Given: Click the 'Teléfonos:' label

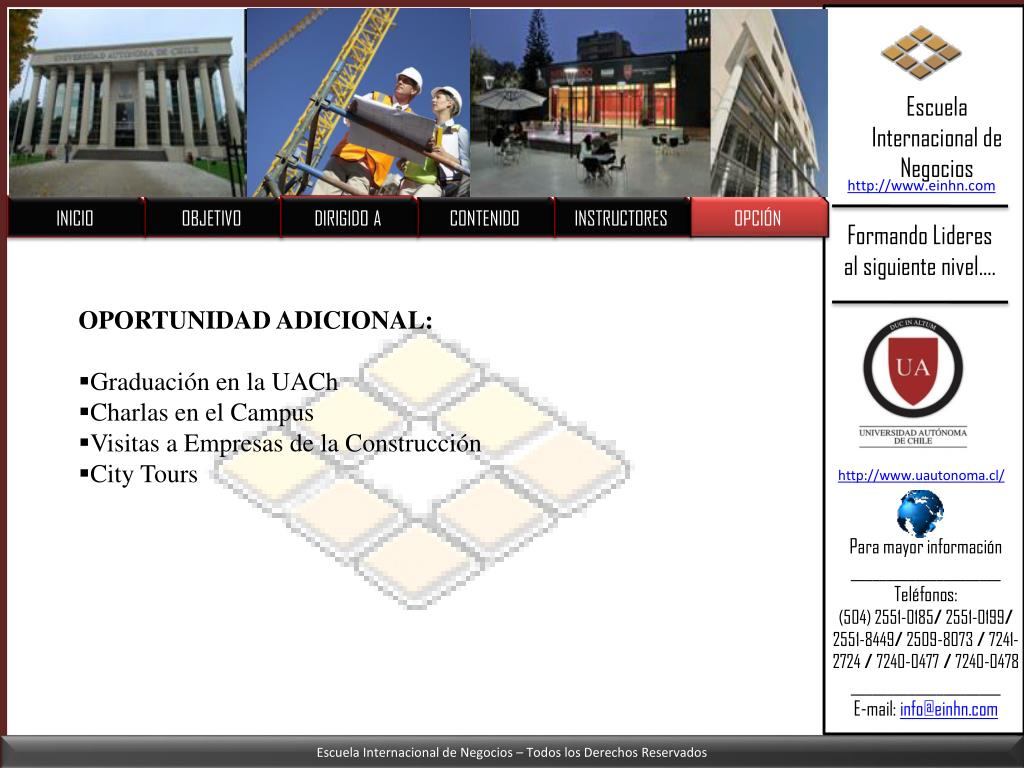Looking at the screenshot, I should tap(925, 594).
